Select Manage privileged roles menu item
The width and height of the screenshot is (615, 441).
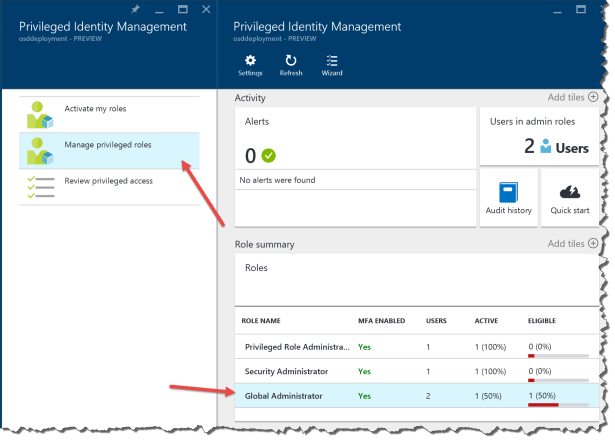tap(108, 145)
